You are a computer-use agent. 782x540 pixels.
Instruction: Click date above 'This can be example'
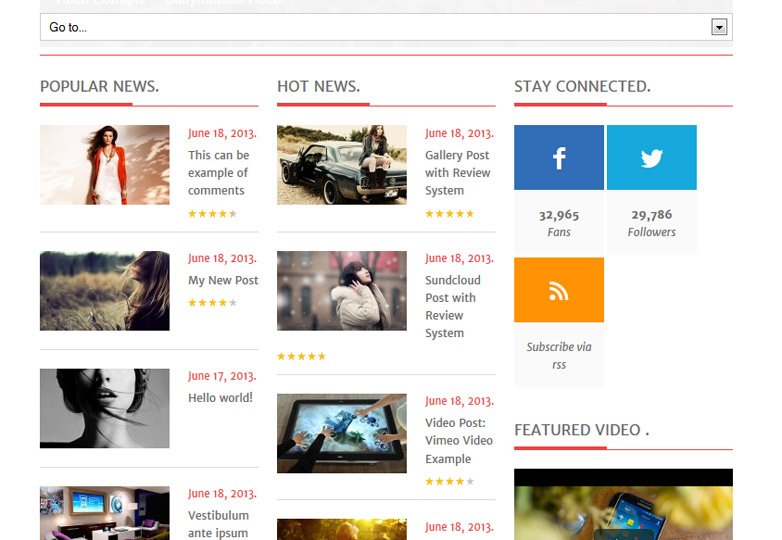tap(222, 133)
